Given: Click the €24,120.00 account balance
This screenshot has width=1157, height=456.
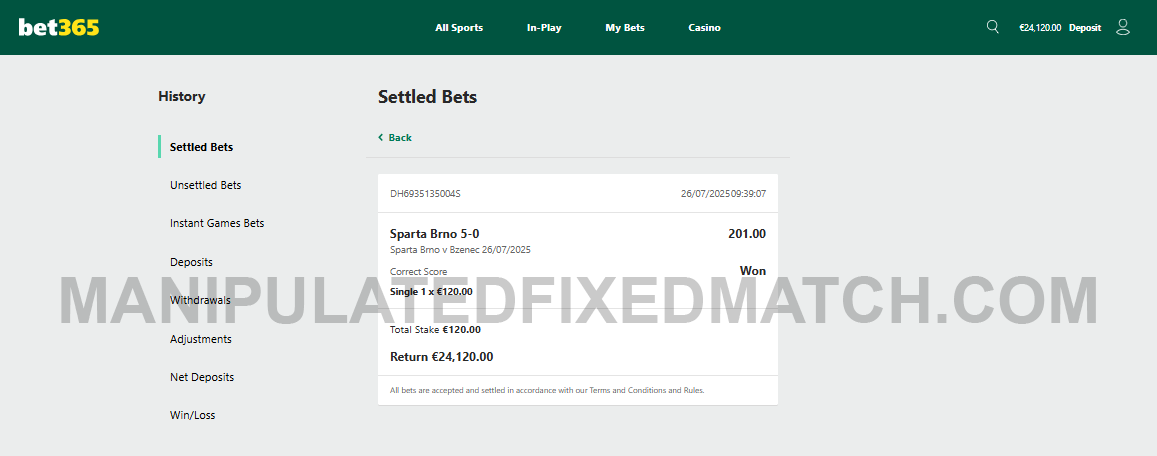Looking at the screenshot, I should coord(1039,28).
